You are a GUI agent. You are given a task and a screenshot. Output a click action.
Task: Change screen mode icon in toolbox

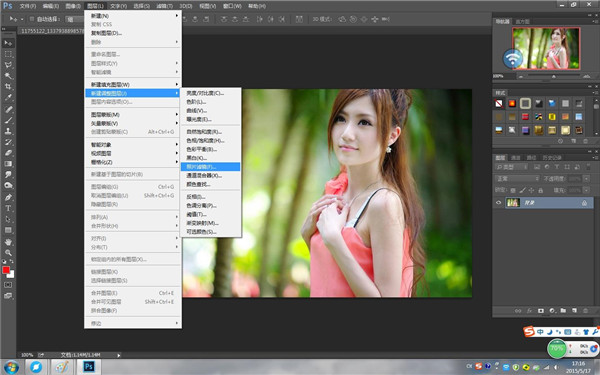(x=8, y=296)
